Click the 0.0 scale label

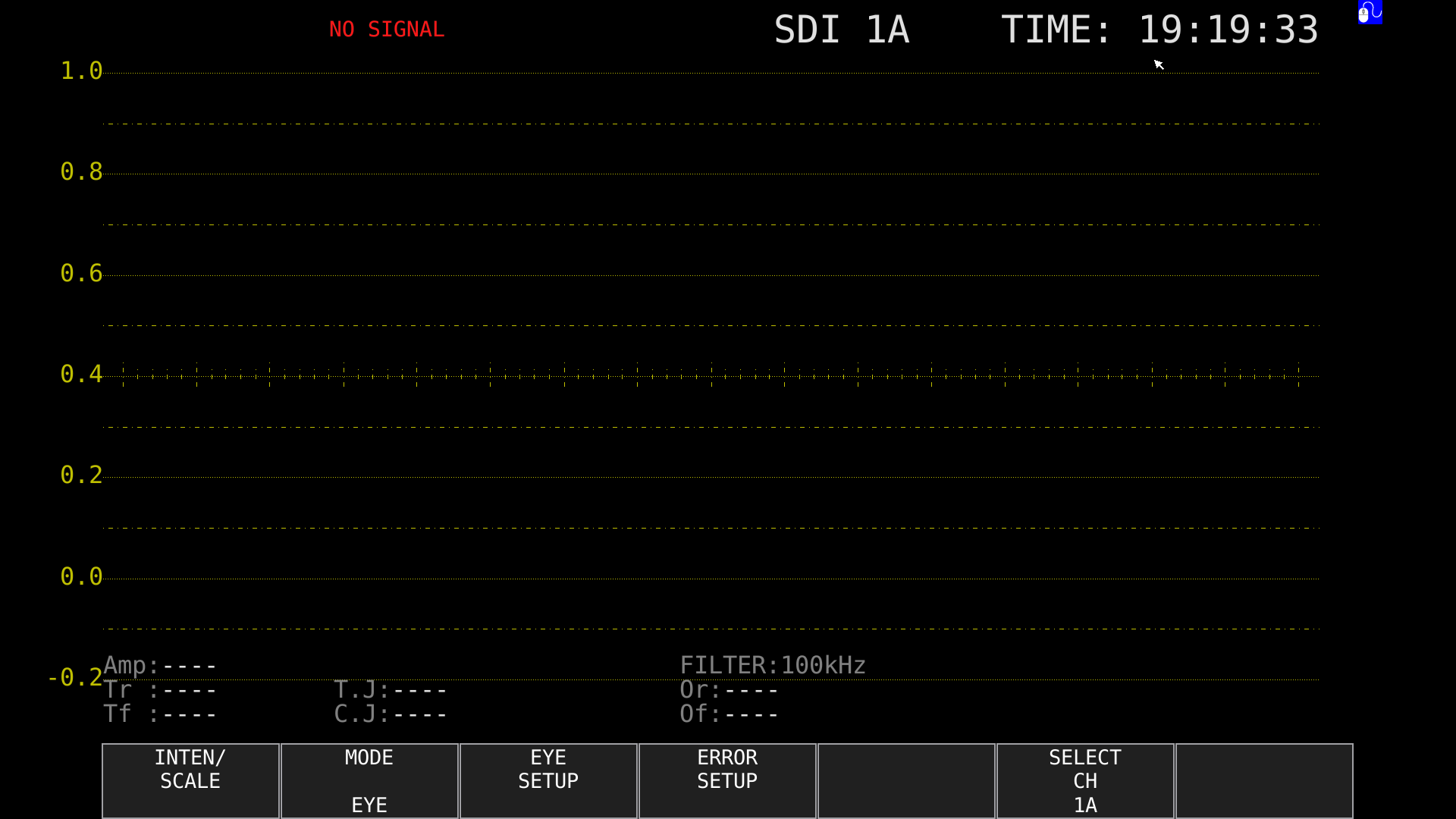click(x=81, y=576)
